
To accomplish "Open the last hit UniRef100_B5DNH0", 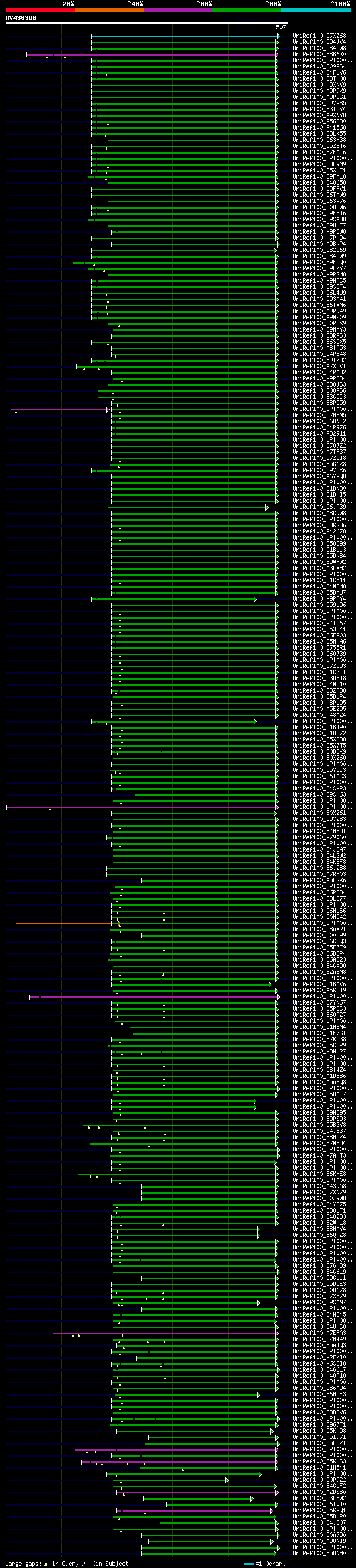I will [319, 1554].
